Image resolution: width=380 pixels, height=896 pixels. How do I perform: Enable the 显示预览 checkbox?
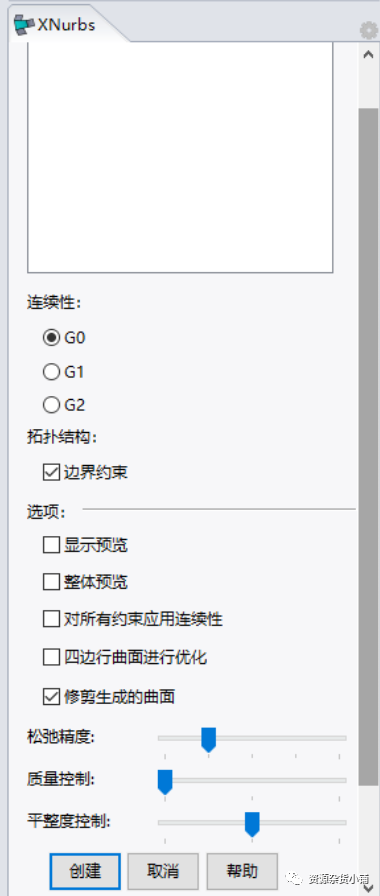pyautogui.click(x=51, y=545)
